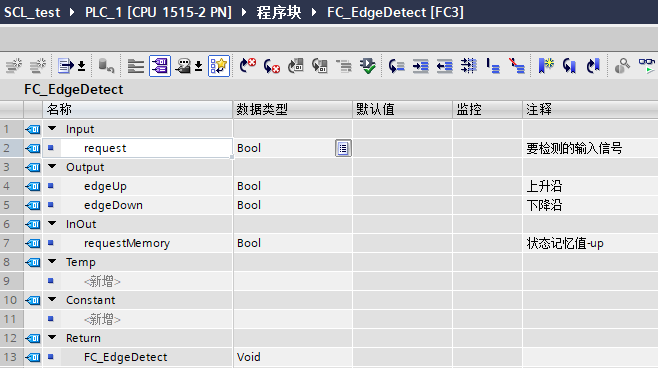This screenshot has height=368, width=658.
Task: Click the go to line icon
Action: [396, 66]
